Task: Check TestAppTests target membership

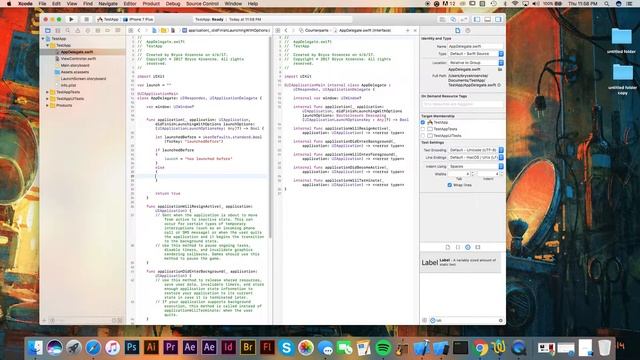Action: (423, 129)
